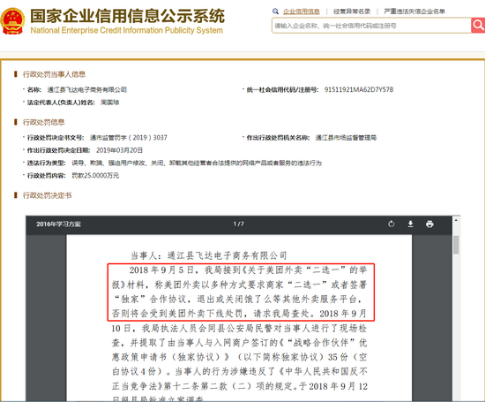The image size is (485, 402).
Task: Rotate the PDF document clockwise
Action: coord(391,224)
